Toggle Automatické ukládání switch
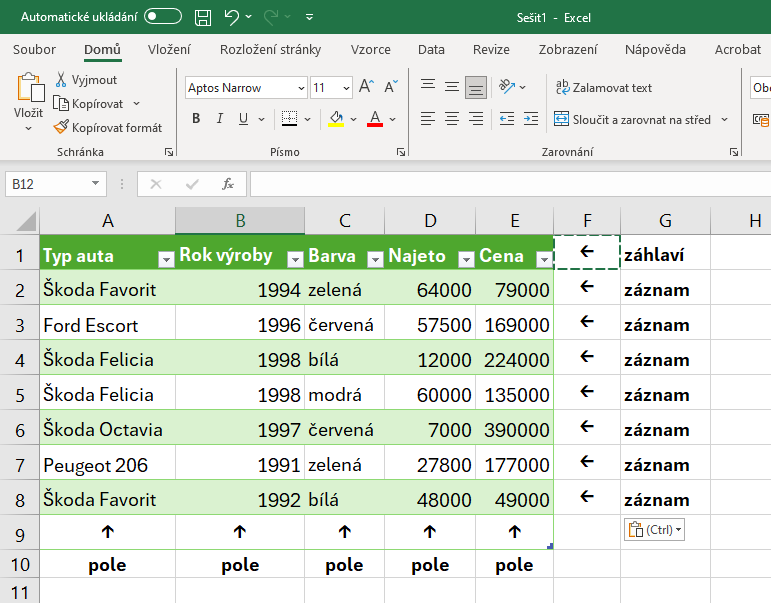Image resolution: width=771 pixels, height=603 pixels. (163, 17)
